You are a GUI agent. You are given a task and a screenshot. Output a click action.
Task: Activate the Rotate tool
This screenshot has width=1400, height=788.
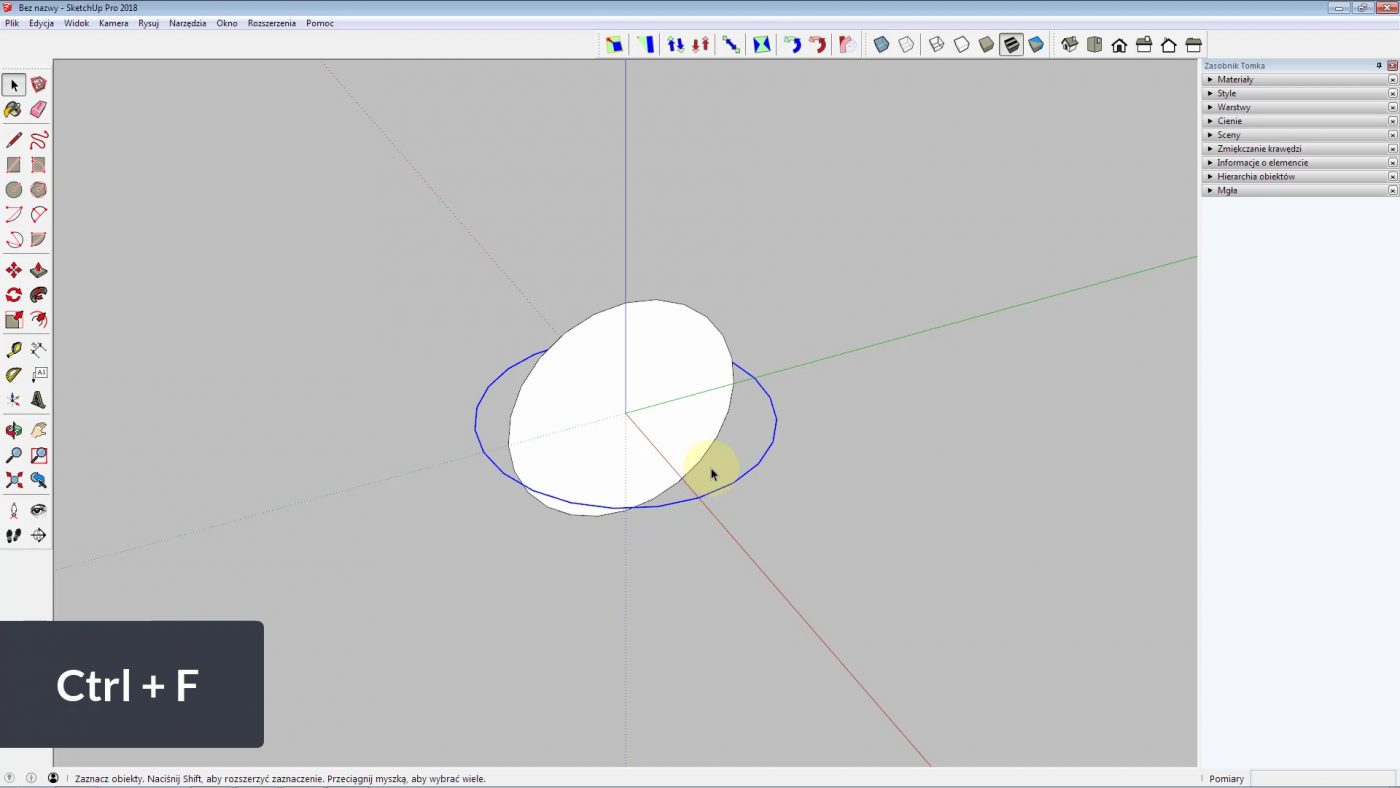pos(13,294)
